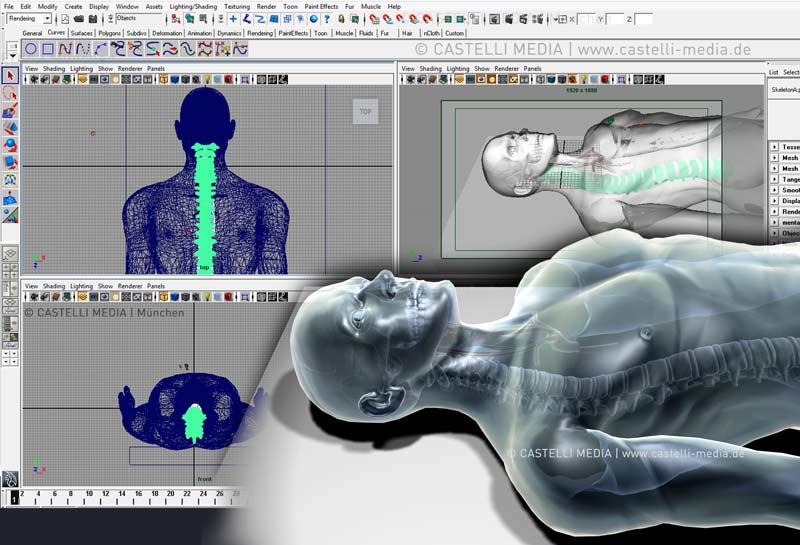Open Shading menu in top view panel
The image size is (800, 545).
click(54, 68)
